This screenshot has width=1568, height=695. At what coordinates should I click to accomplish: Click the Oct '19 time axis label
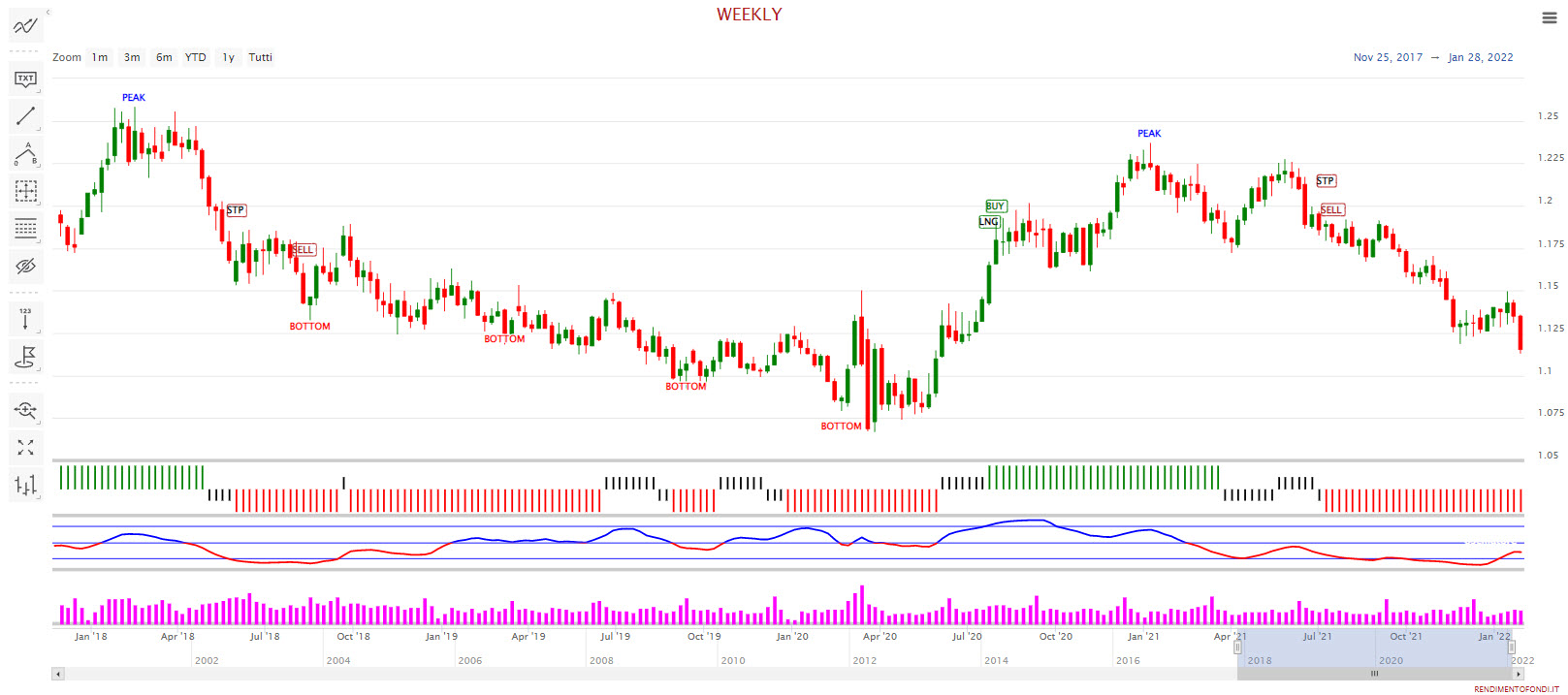coord(704,637)
